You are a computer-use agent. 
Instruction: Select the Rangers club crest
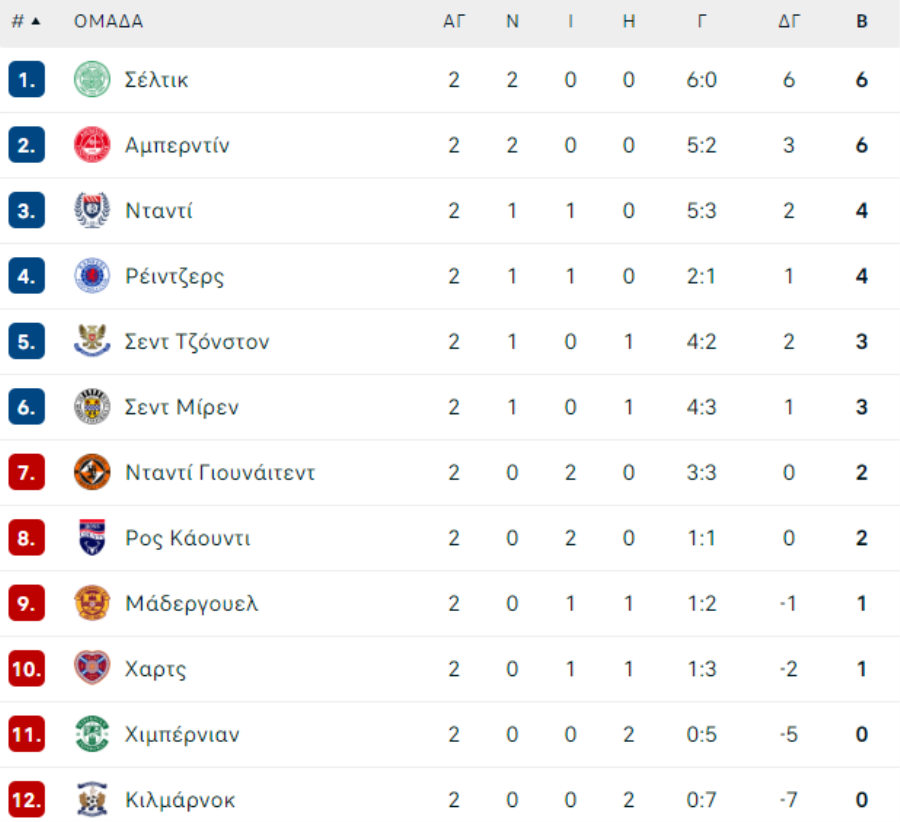coord(92,276)
